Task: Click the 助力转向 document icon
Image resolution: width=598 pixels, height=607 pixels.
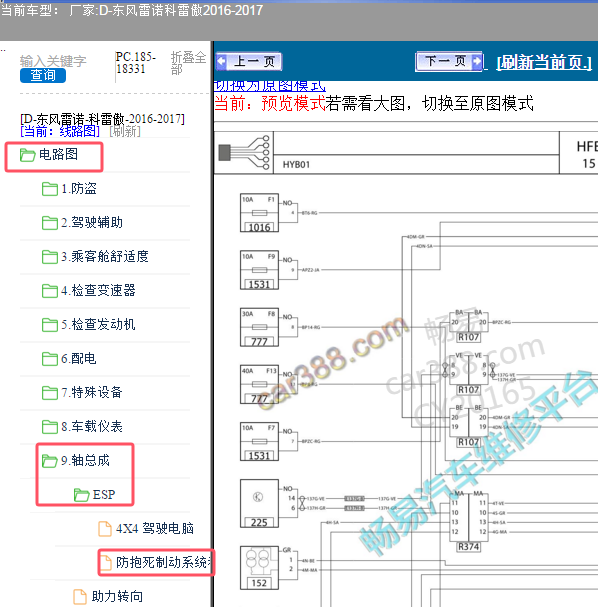Action: (x=80, y=597)
